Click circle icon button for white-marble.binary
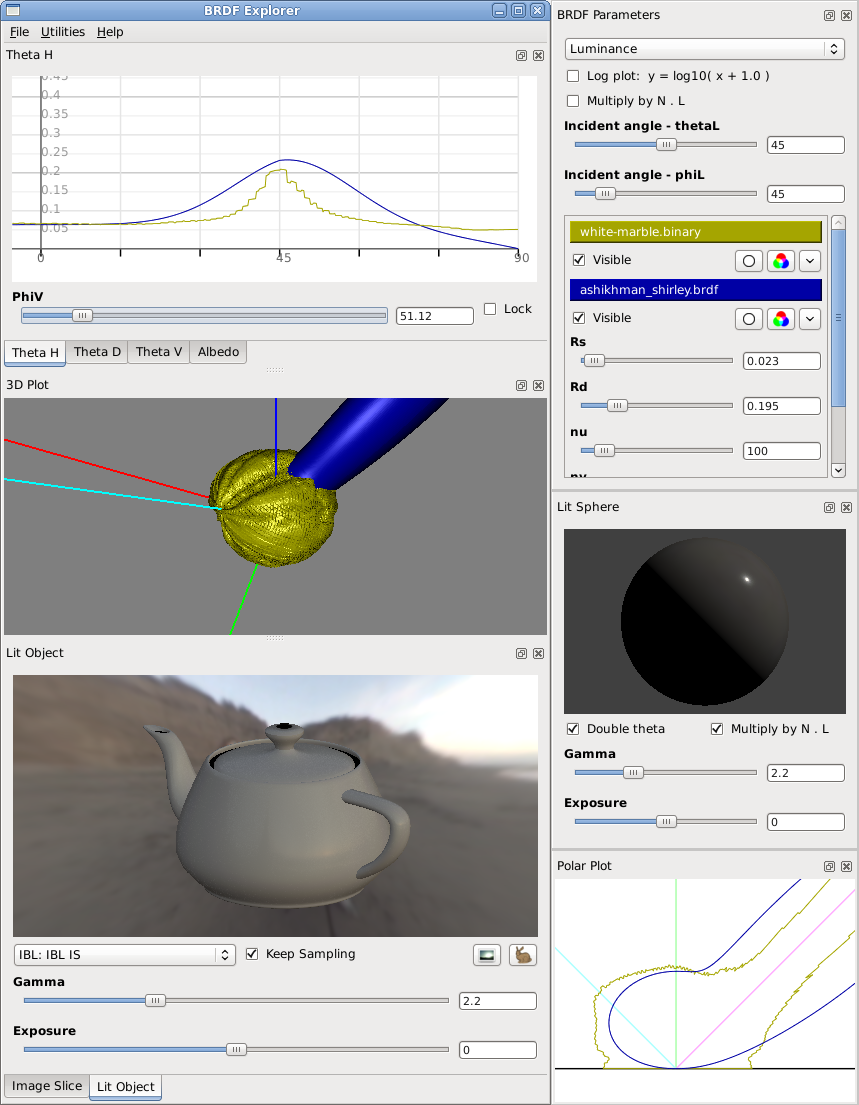 (748, 261)
